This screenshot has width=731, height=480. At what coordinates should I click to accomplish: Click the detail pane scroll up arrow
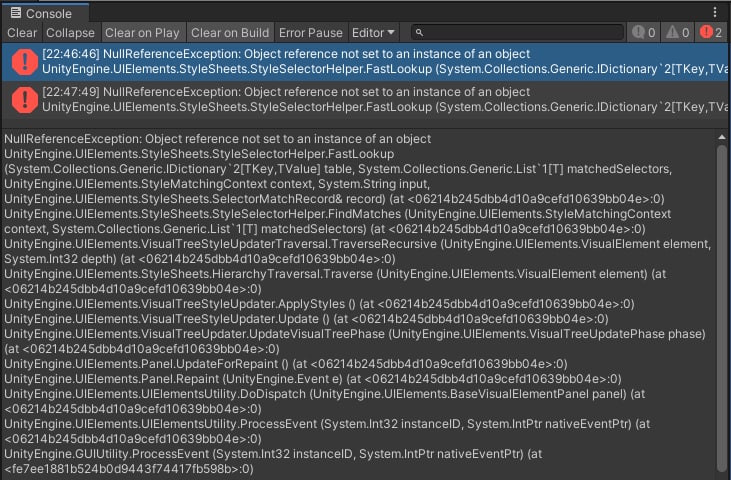722,137
